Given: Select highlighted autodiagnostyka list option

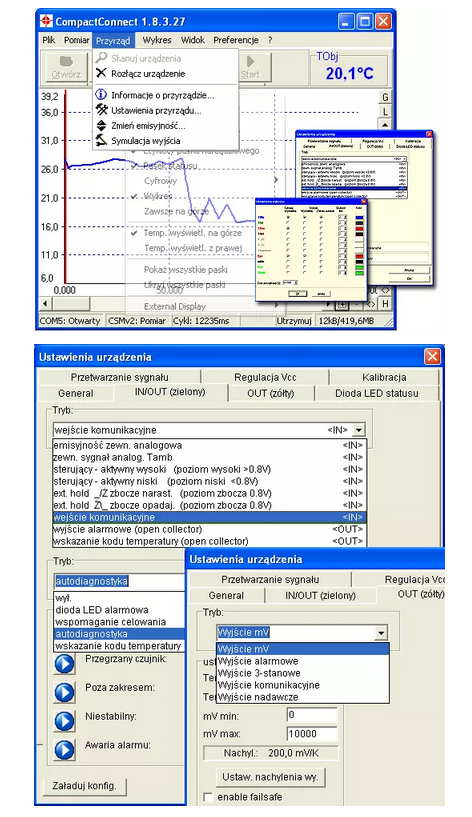Looking at the screenshot, I should tap(119, 634).
